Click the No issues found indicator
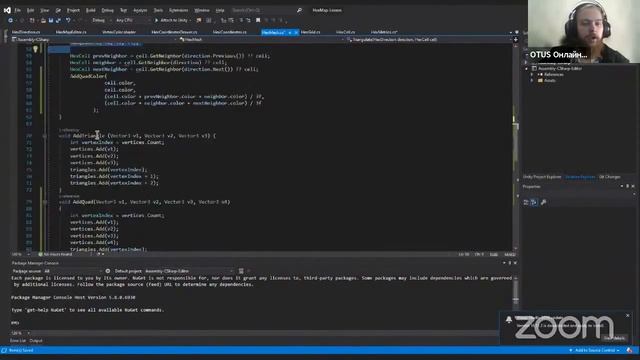640x360 pixels. tap(55, 254)
